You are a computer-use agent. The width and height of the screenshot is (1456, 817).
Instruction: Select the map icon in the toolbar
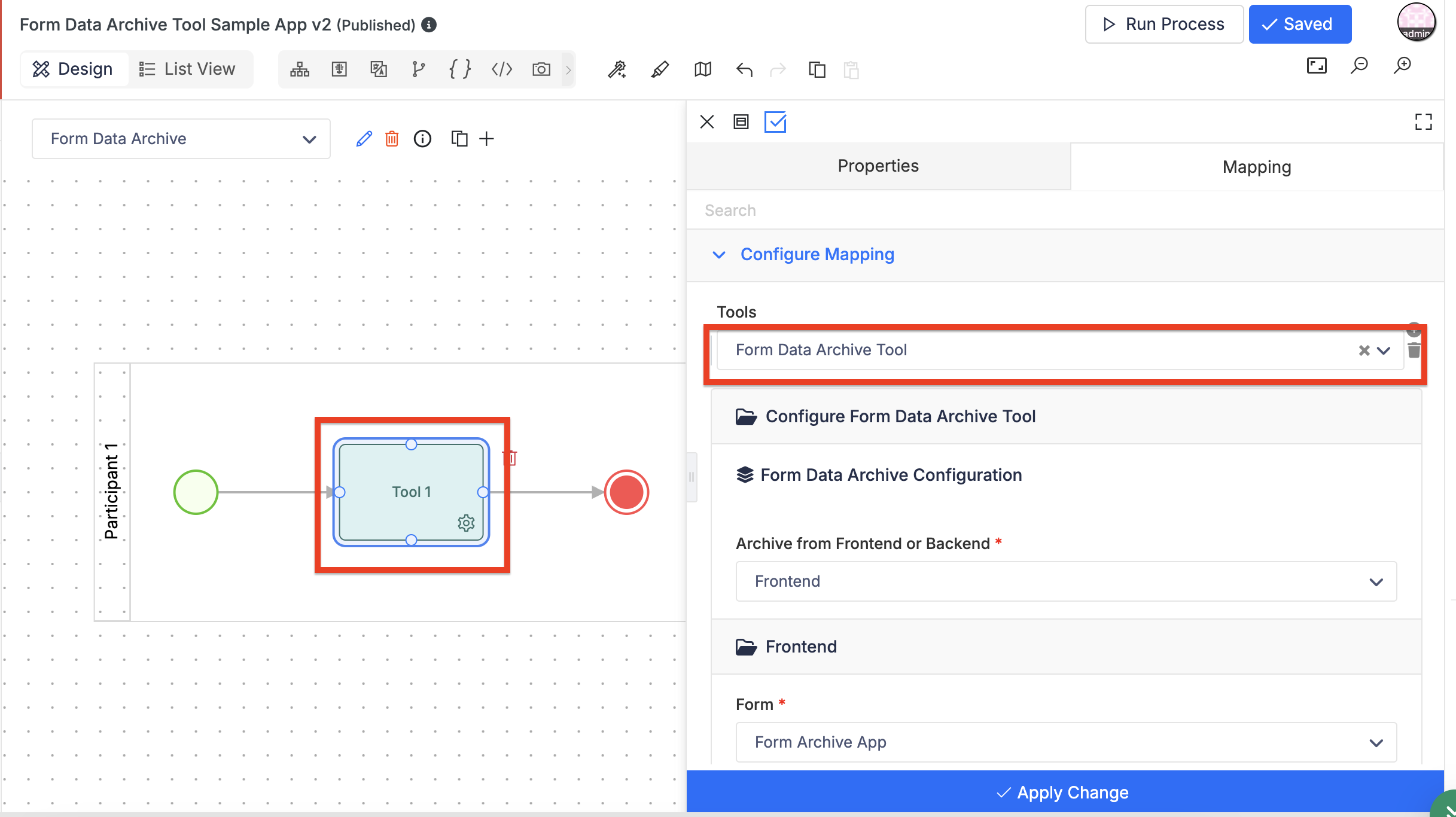[x=703, y=70]
